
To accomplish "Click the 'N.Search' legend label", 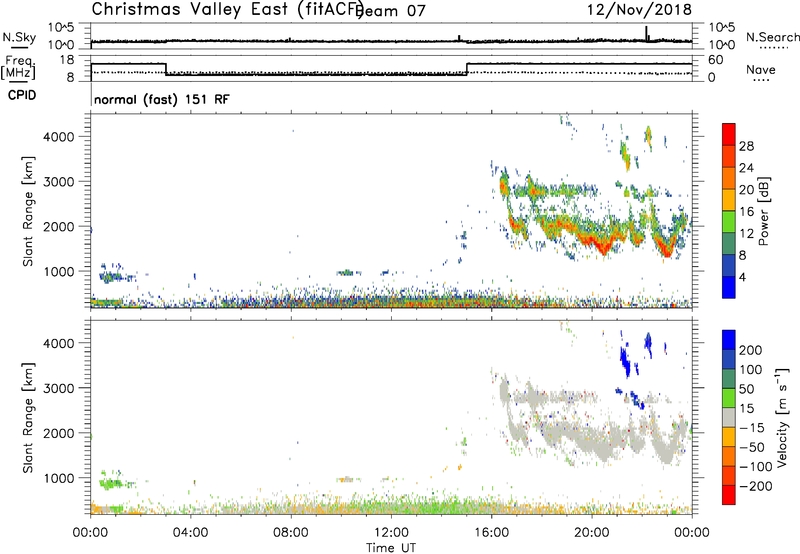I will coord(773,37).
